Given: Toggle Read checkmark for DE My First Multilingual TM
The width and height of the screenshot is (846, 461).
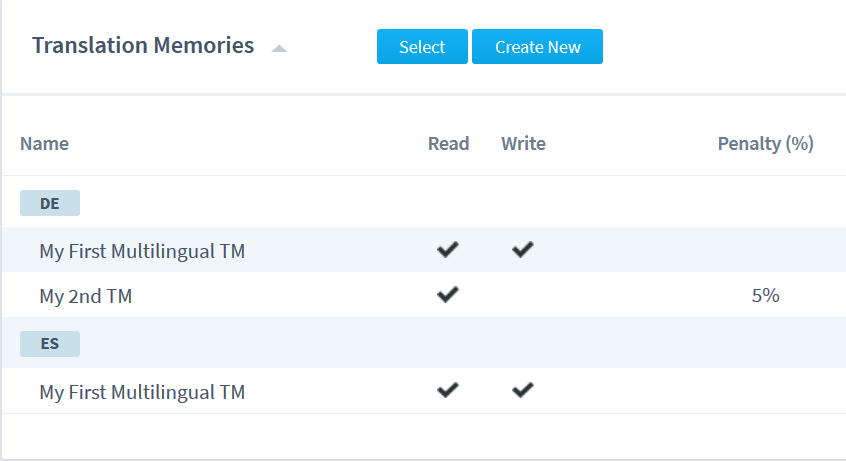Looking at the screenshot, I should (x=448, y=249).
